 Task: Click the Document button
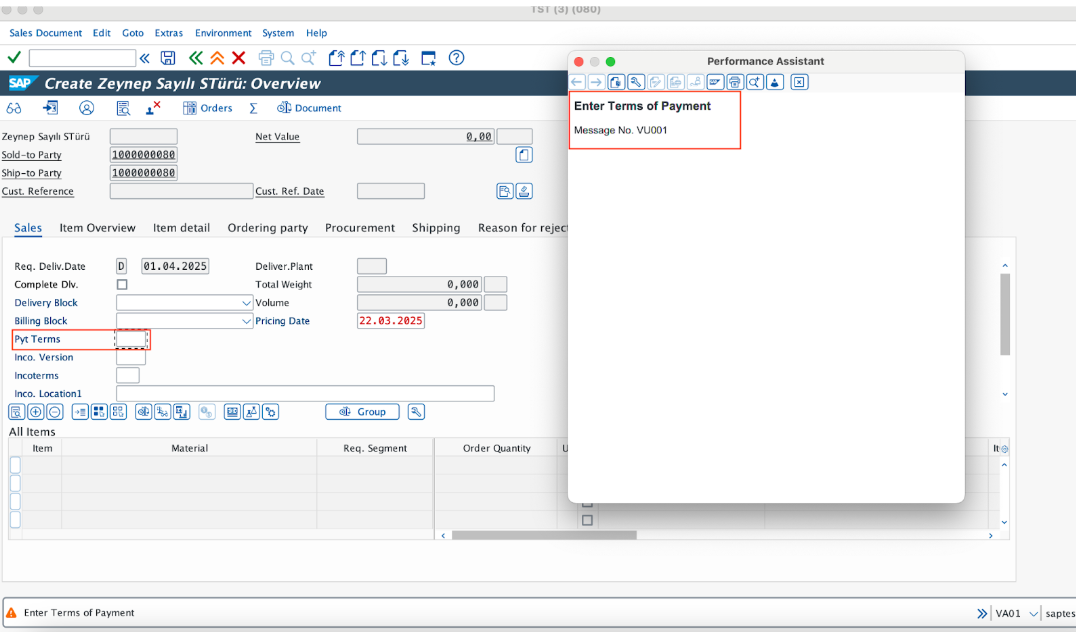[x=309, y=108]
